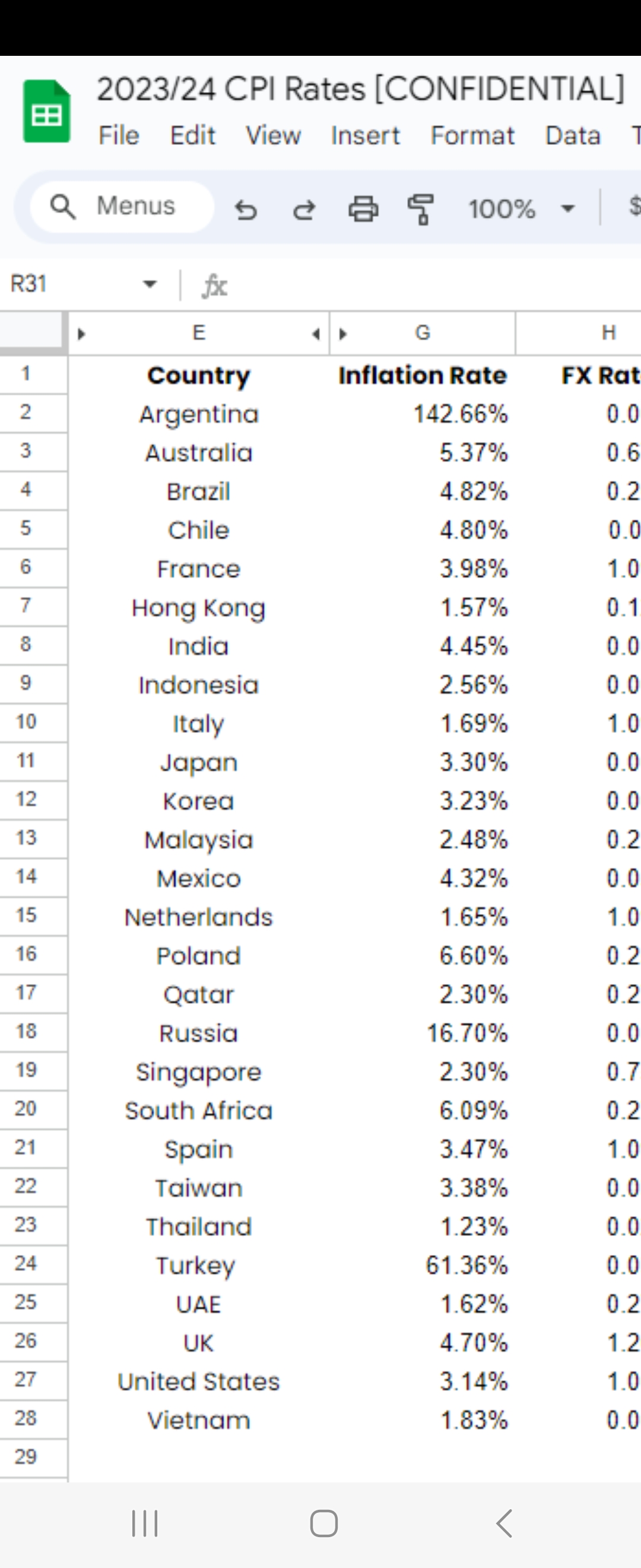This screenshot has width=641, height=1568.
Task: Click the print icon
Action: 363,209
